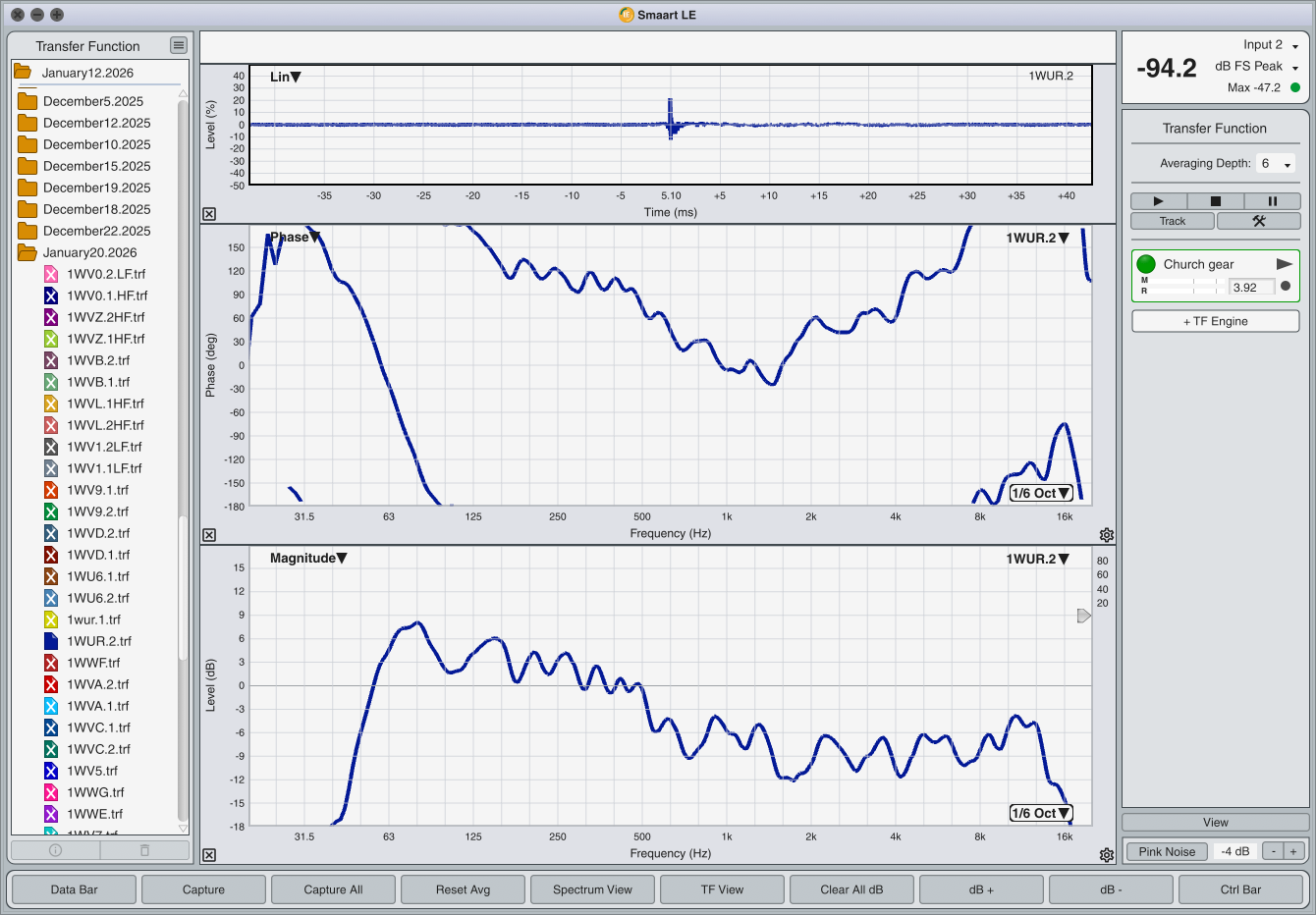Viewport: 1316px width, 915px height.
Task: Stop measurement with the square stop button
Action: pyautogui.click(x=1215, y=201)
